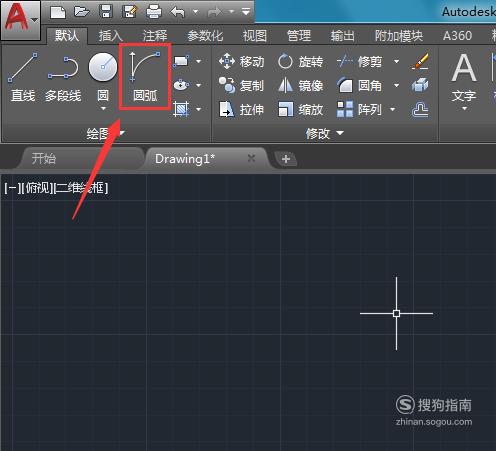The height and width of the screenshot is (451, 496).
Task: Open the 视图 ribbon tab
Action: click(x=255, y=36)
